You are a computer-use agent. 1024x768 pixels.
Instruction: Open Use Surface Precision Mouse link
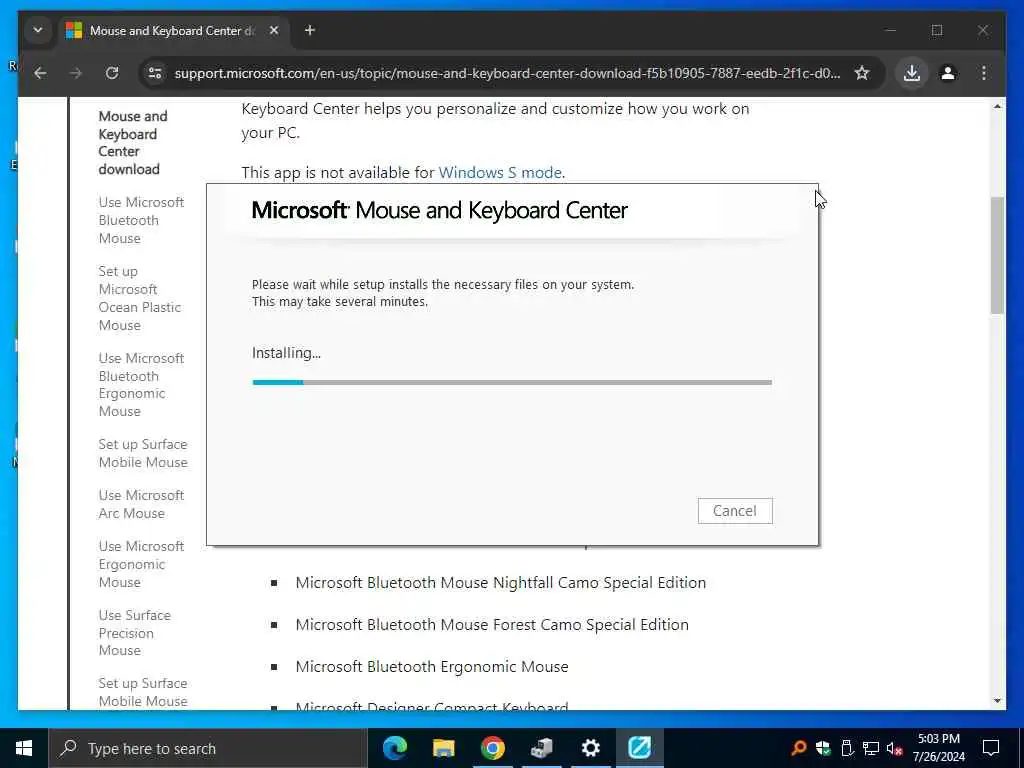(135, 633)
